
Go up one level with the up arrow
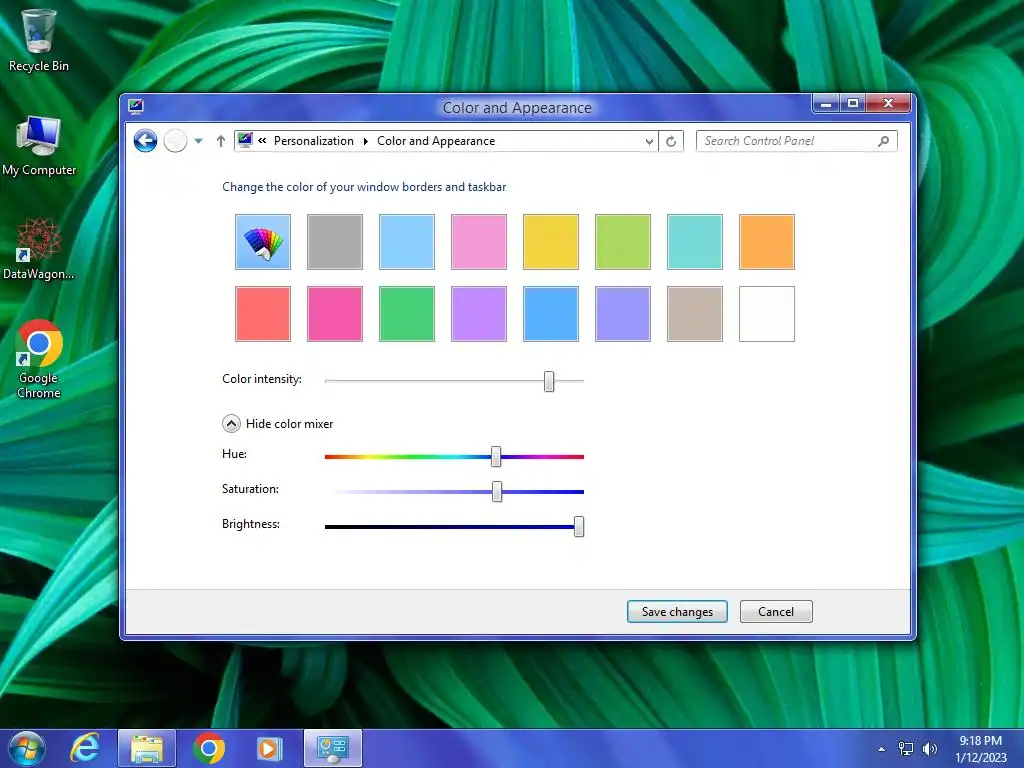click(x=221, y=141)
